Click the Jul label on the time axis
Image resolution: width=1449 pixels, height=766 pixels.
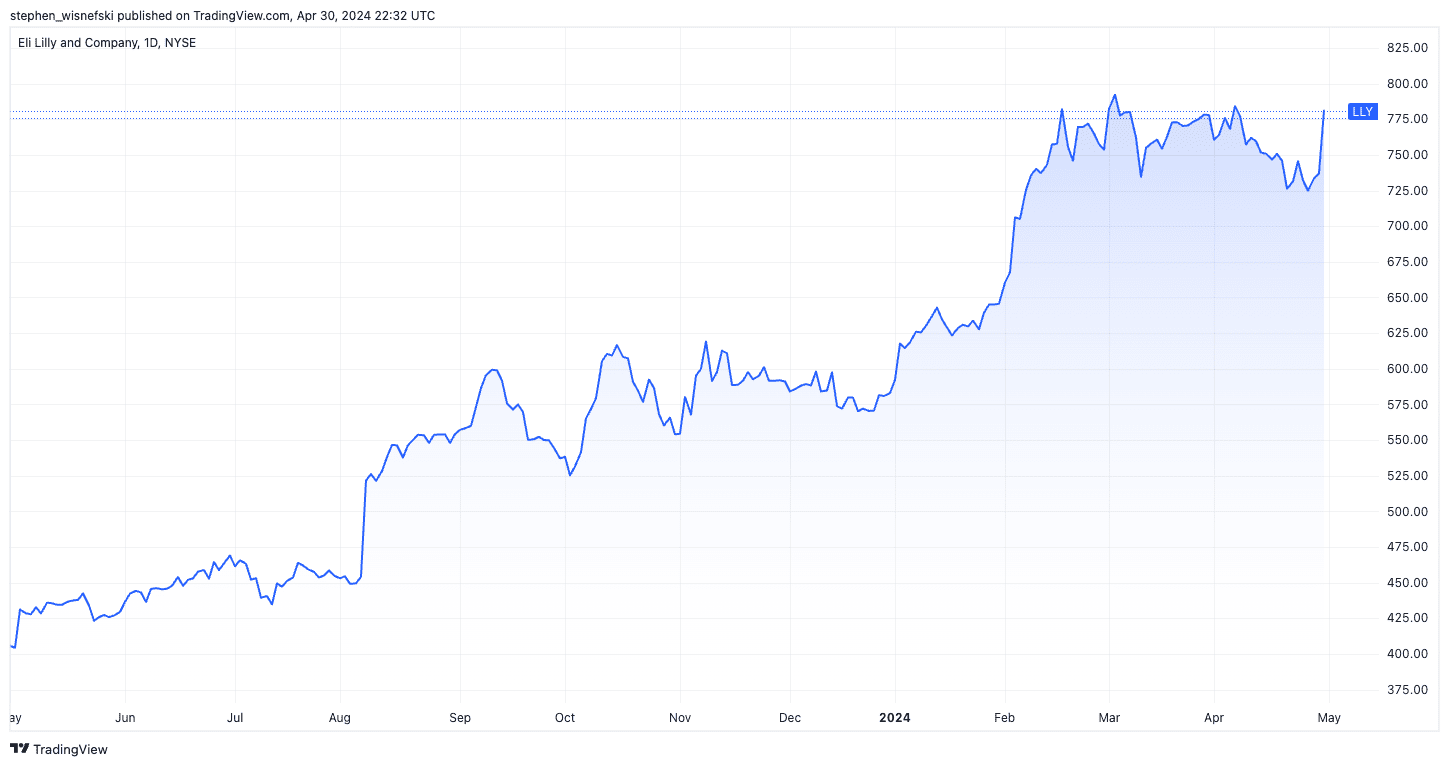pos(235,718)
